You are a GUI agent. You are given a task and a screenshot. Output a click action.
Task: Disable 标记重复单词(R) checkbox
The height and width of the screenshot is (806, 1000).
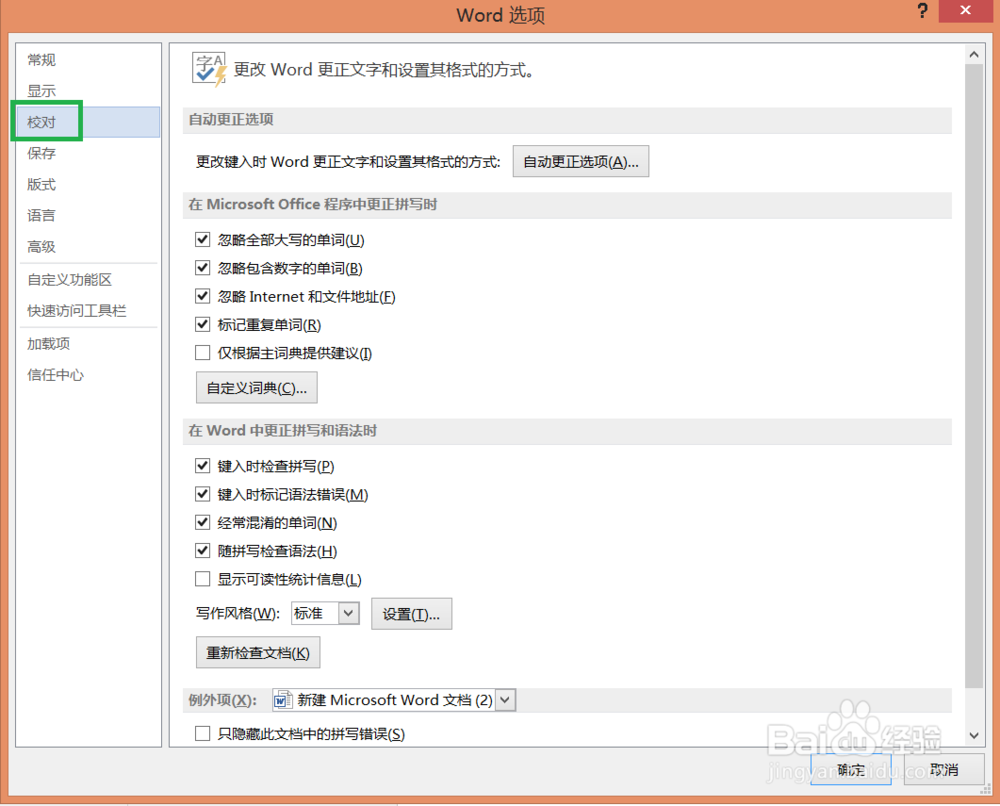click(x=202, y=325)
